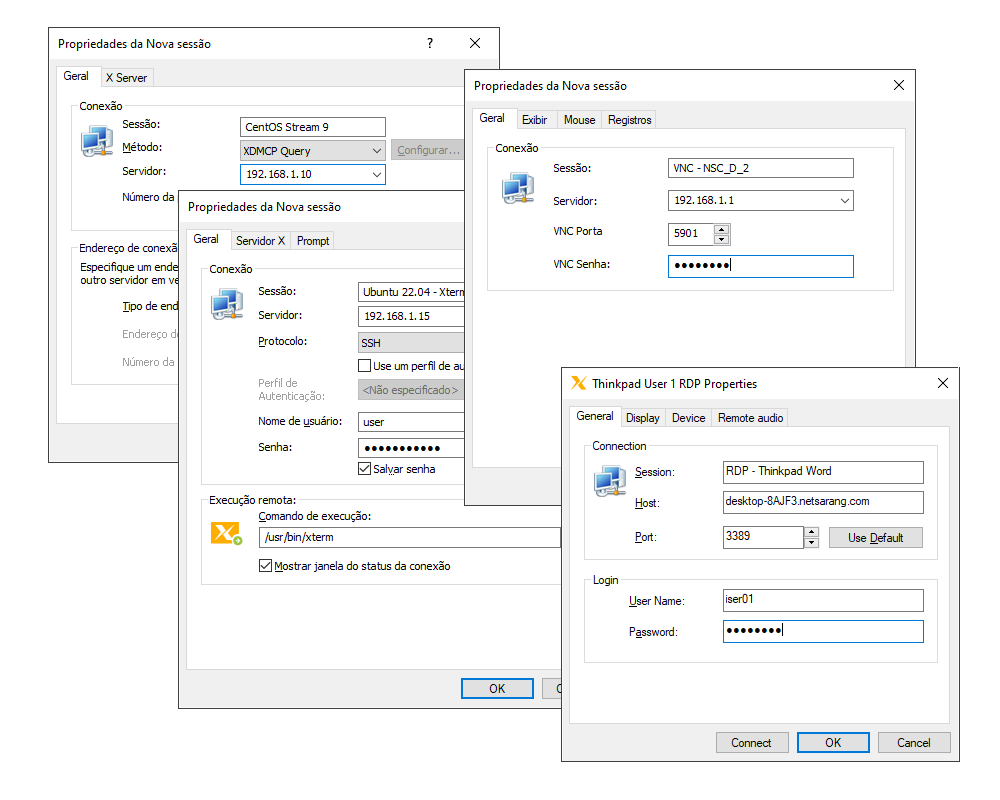This screenshot has width=1000, height=800.
Task: Open Perfil de Autenticação dropdown
Action: click(411, 390)
